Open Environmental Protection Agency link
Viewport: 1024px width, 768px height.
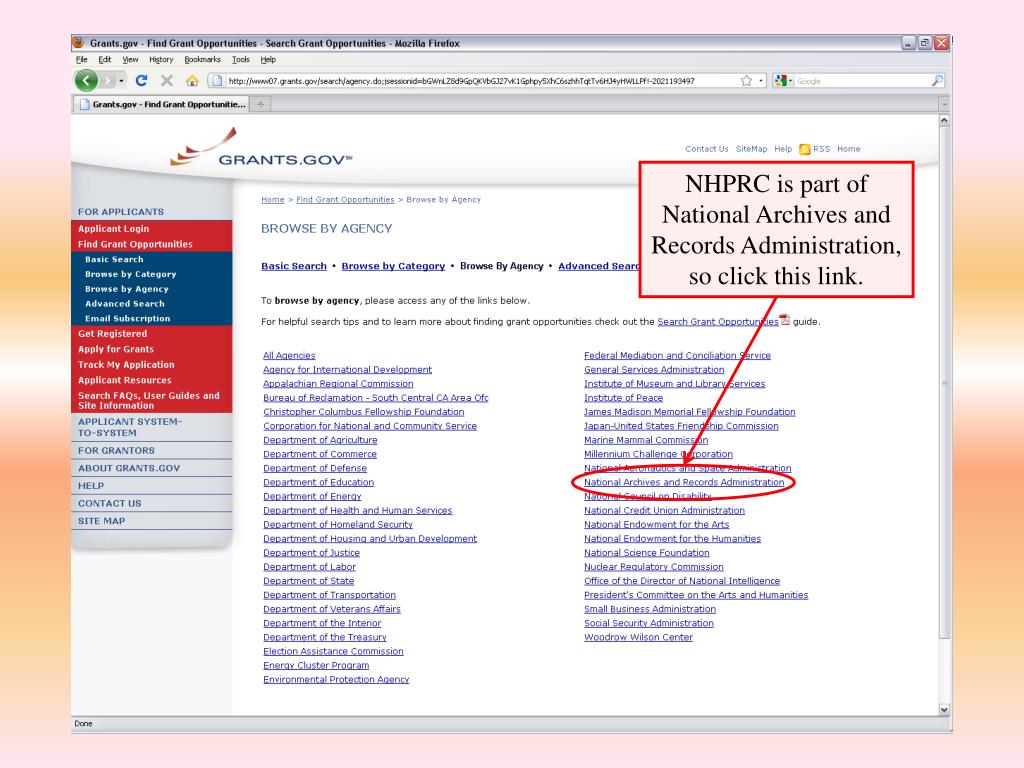click(336, 679)
